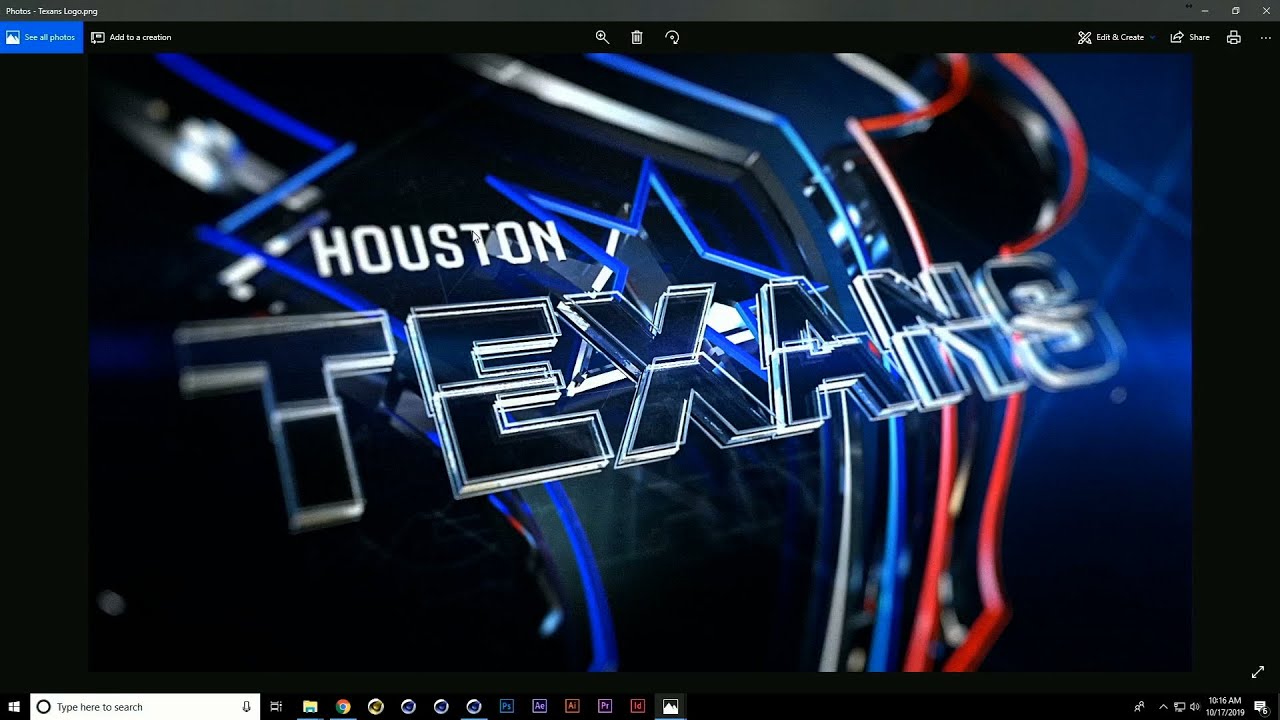
Task: Open Add to a creation
Action: click(x=131, y=37)
